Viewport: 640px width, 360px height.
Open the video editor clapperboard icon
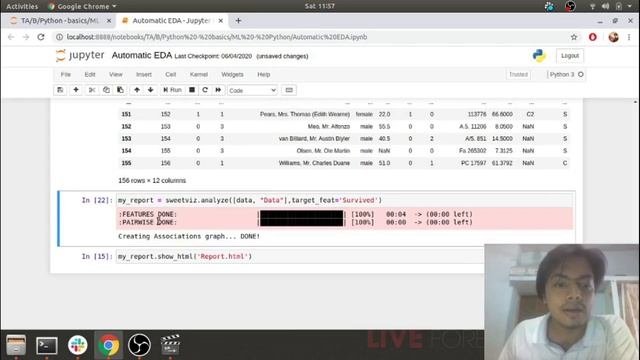coord(170,345)
